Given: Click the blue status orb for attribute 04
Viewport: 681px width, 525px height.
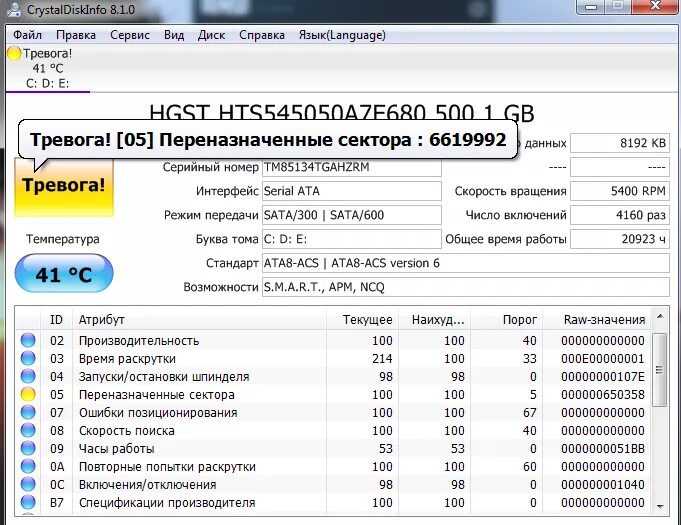Looking at the screenshot, I should click(28, 376).
